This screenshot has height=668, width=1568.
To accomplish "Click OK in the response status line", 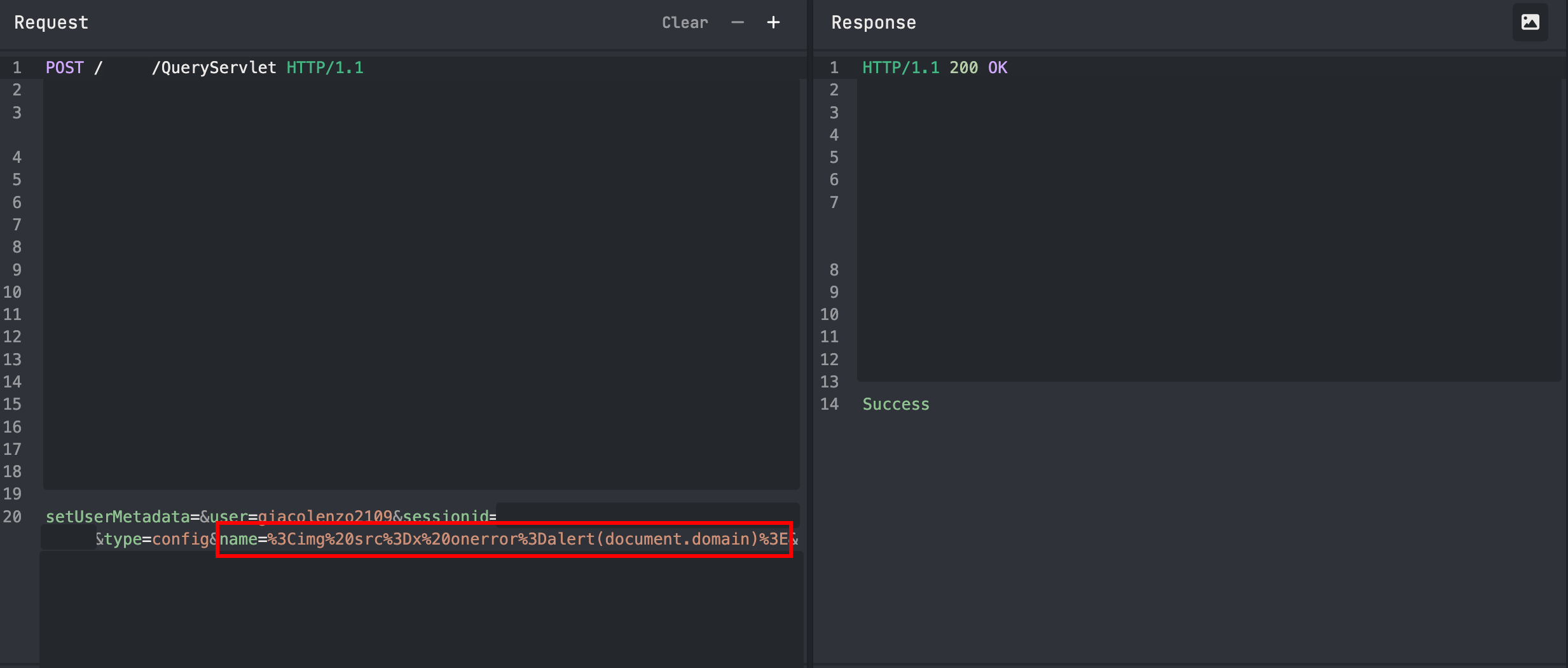I will point(998,67).
